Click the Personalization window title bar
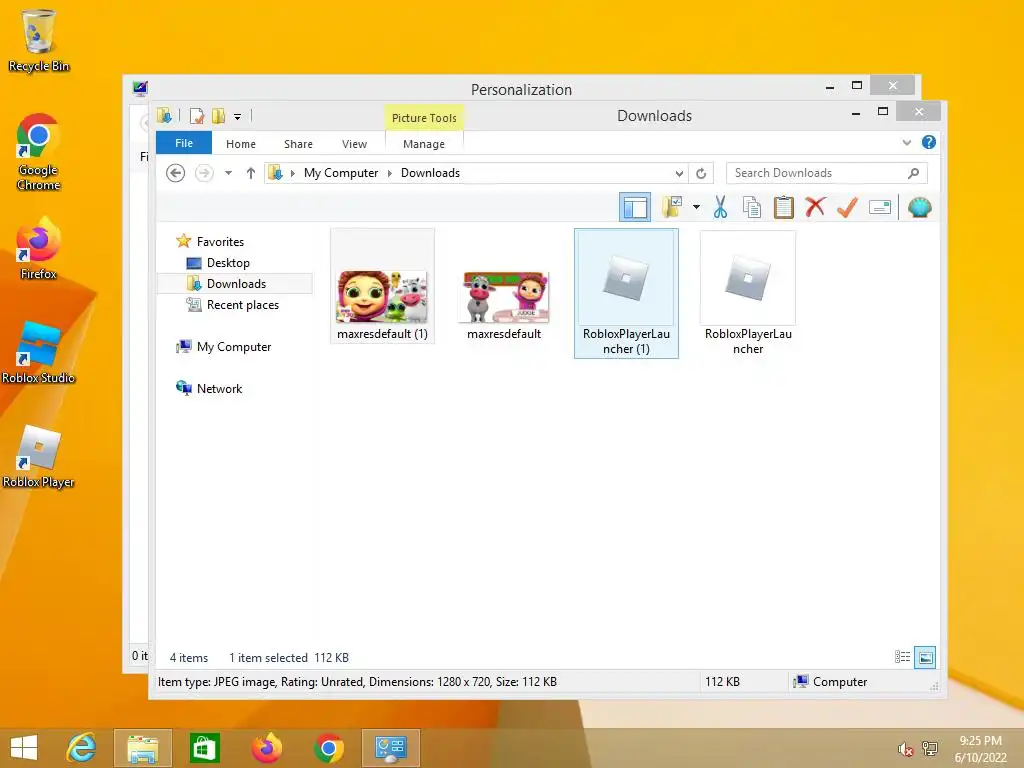The height and width of the screenshot is (768, 1024). coord(521,89)
